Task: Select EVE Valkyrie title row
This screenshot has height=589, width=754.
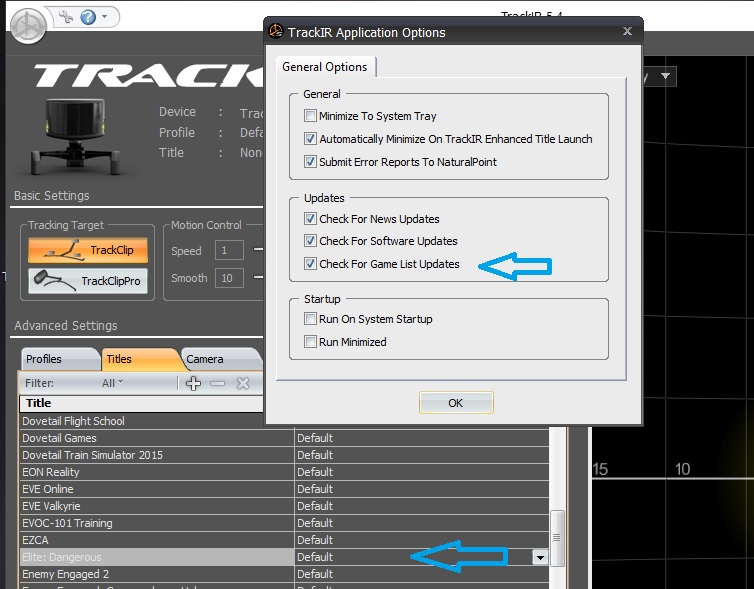Action: [x=157, y=506]
